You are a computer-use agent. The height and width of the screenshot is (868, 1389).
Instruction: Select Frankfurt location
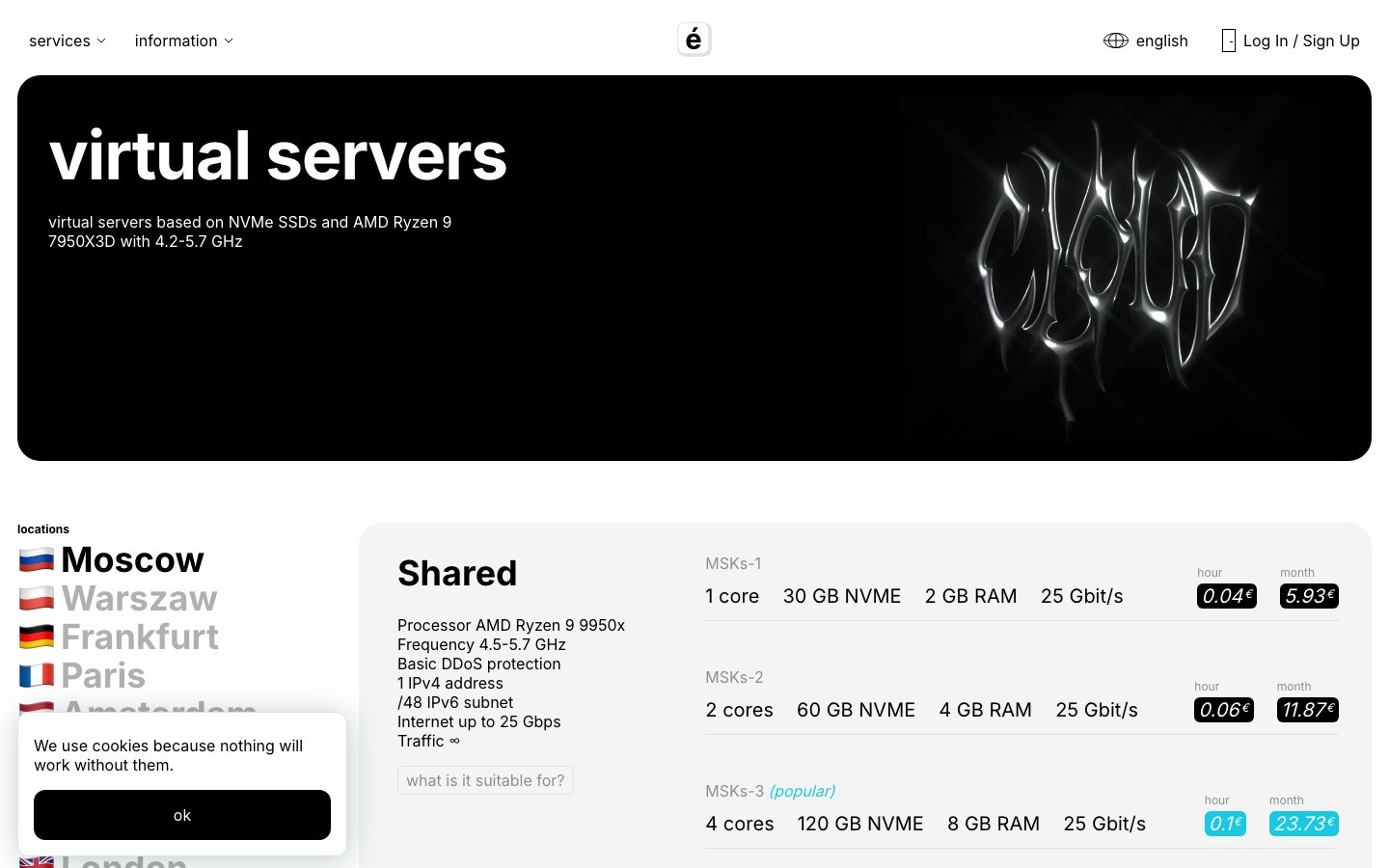(x=140, y=637)
